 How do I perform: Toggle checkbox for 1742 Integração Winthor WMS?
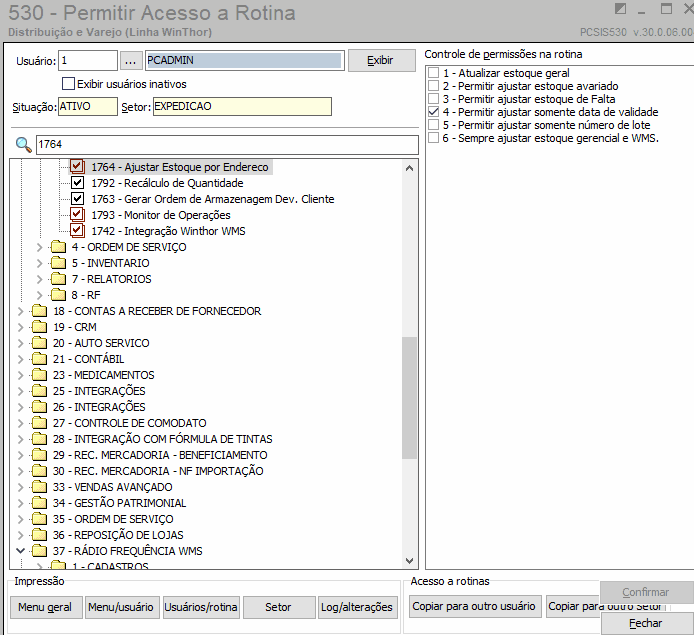pyautogui.click(x=77, y=231)
